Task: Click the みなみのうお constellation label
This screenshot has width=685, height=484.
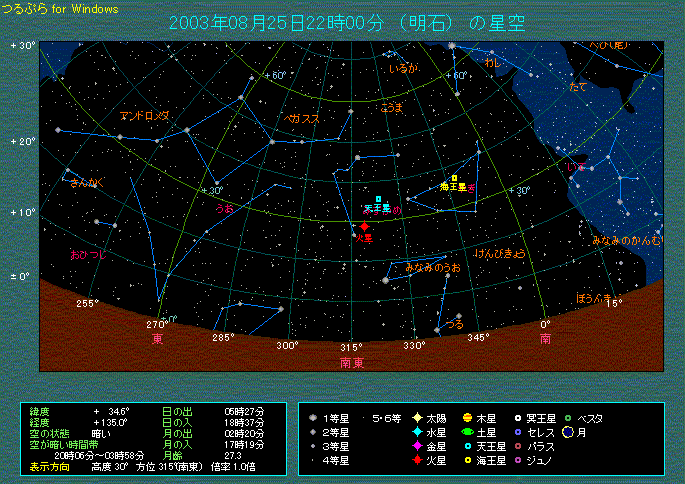Action: [433, 268]
